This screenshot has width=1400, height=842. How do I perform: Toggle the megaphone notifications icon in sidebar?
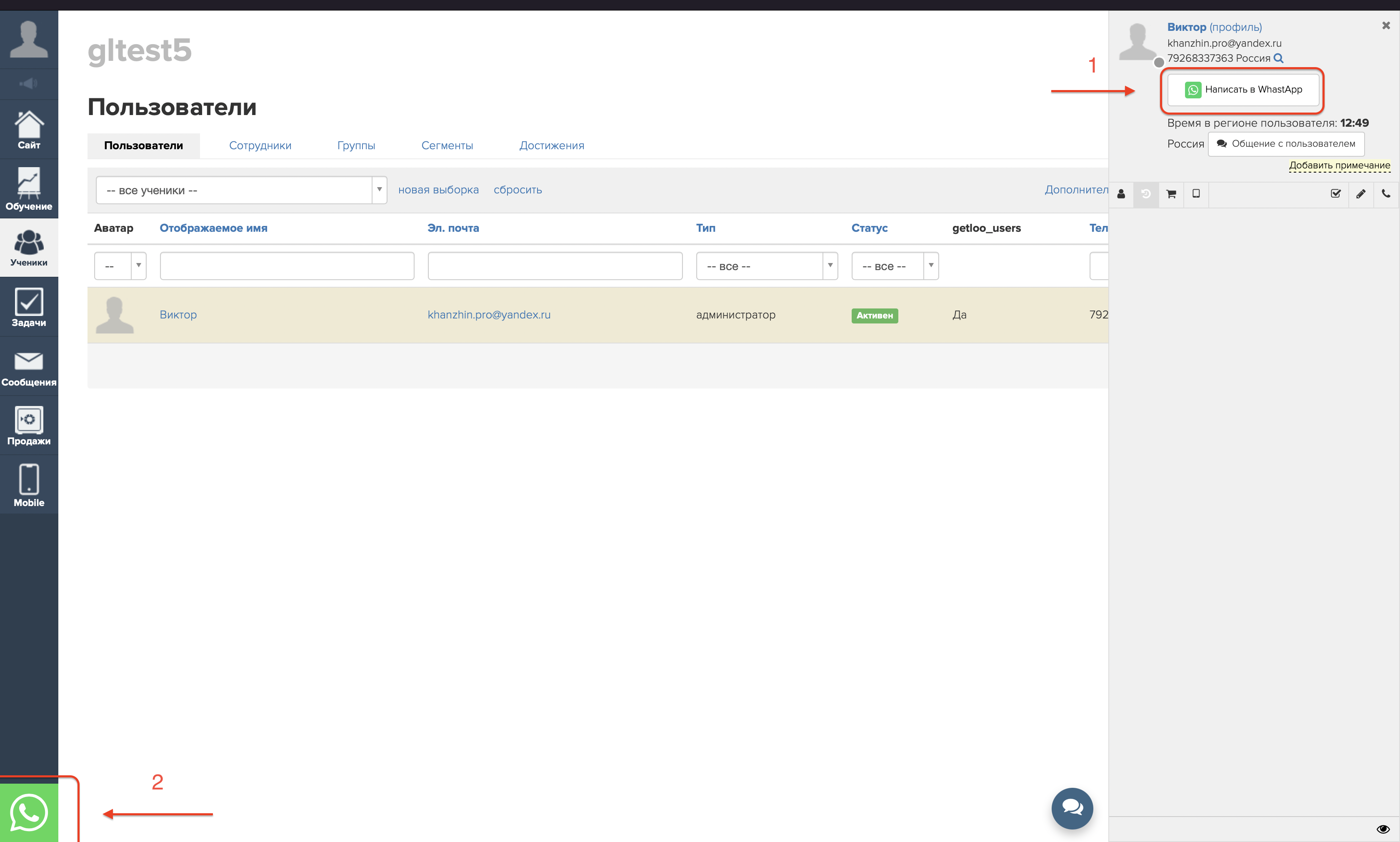click(28, 84)
